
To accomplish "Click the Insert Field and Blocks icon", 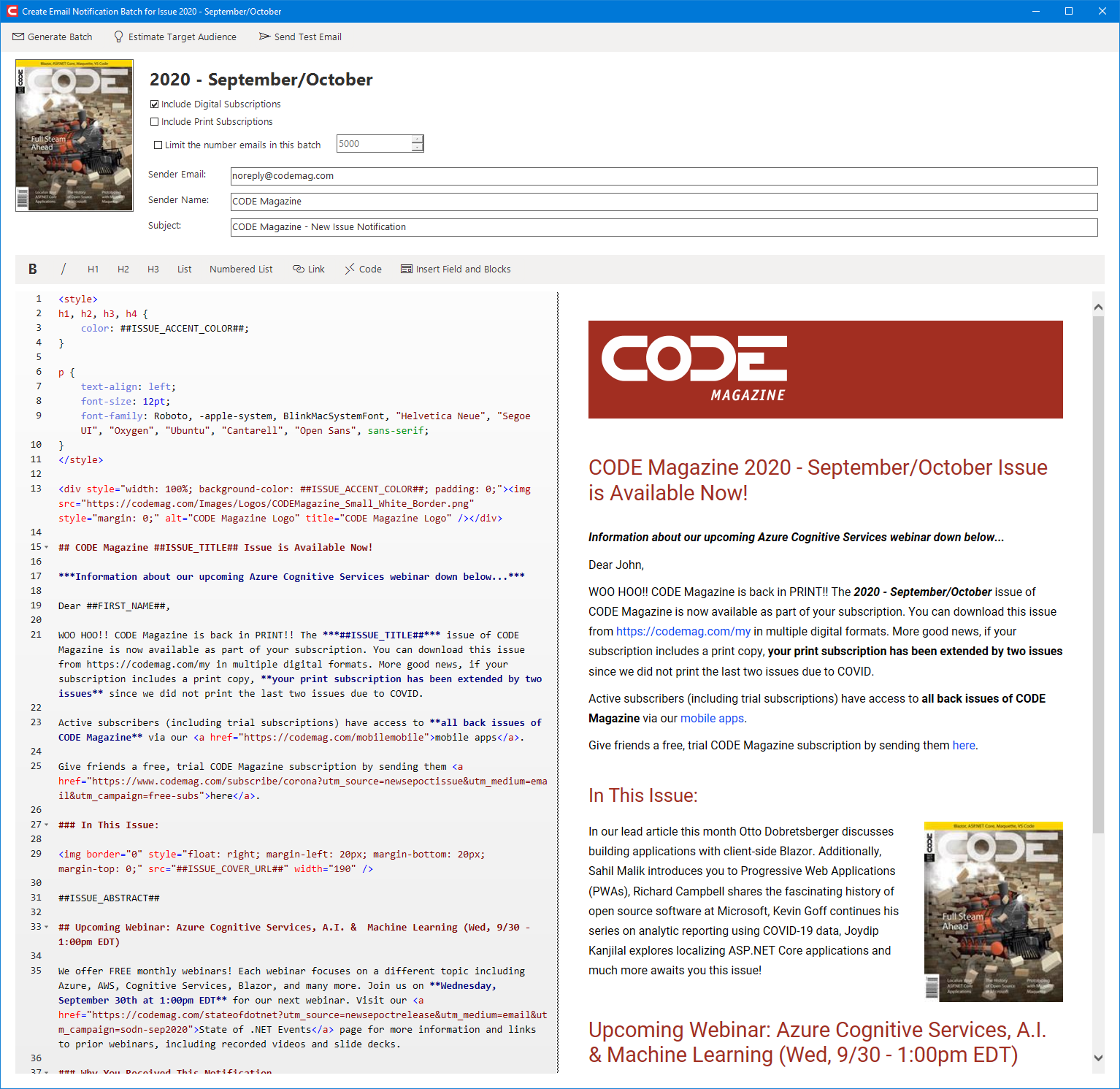I will click(407, 269).
